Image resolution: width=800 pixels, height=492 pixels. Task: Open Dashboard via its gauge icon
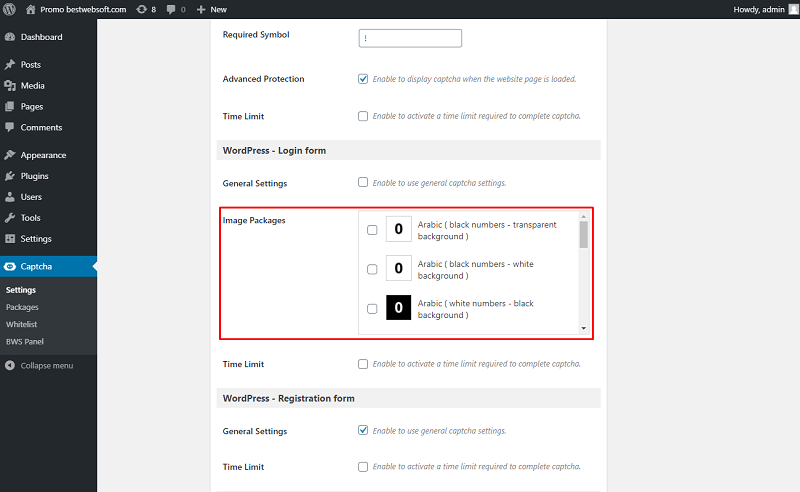pos(10,37)
